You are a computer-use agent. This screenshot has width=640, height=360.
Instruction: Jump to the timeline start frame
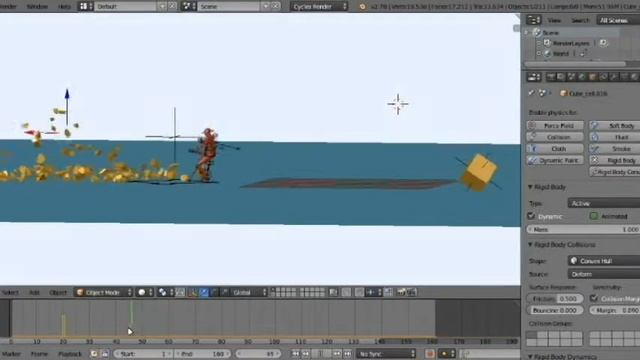(x=295, y=353)
